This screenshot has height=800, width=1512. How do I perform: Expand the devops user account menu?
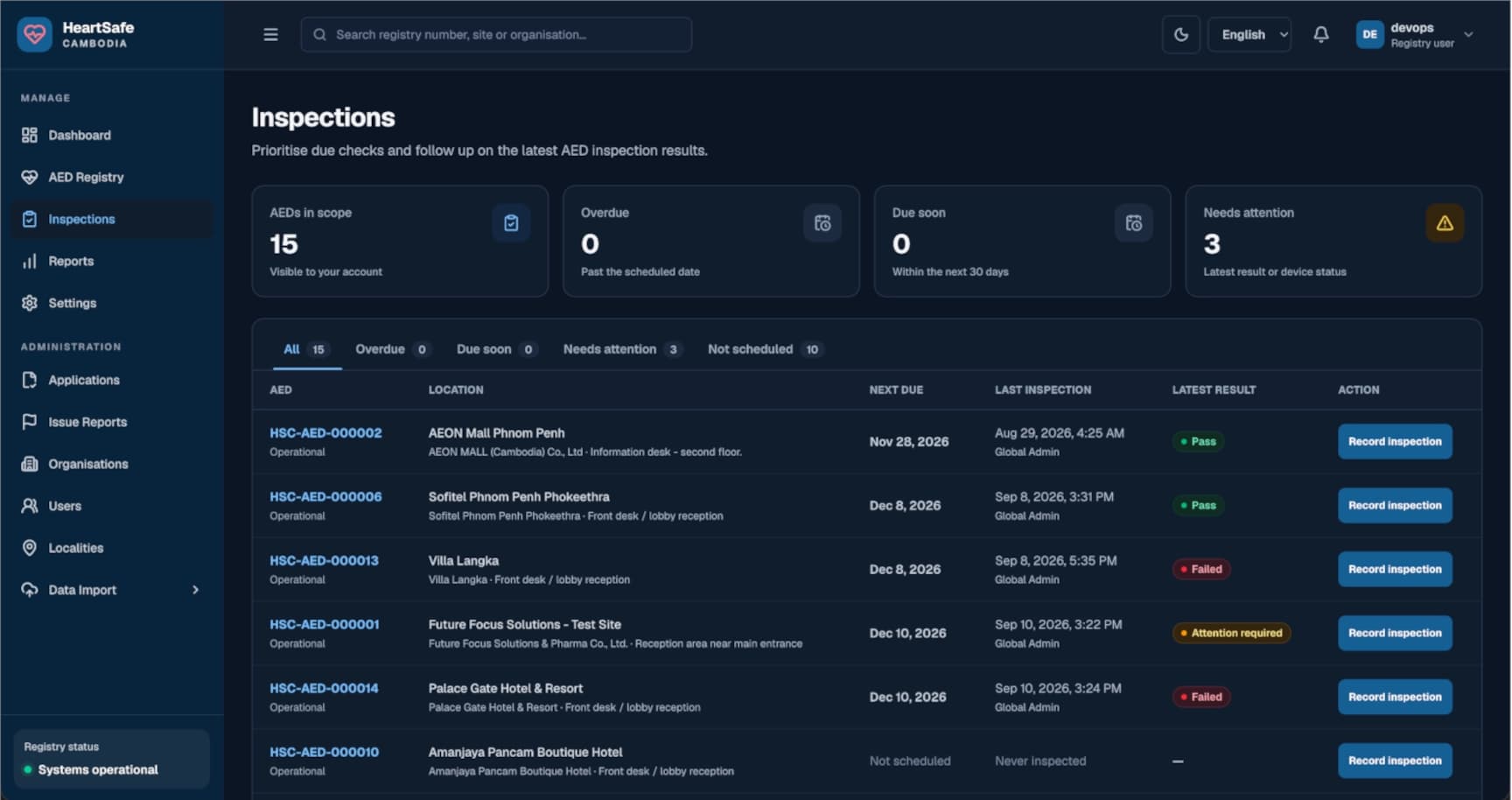pyautogui.click(x=1415, y=34)
